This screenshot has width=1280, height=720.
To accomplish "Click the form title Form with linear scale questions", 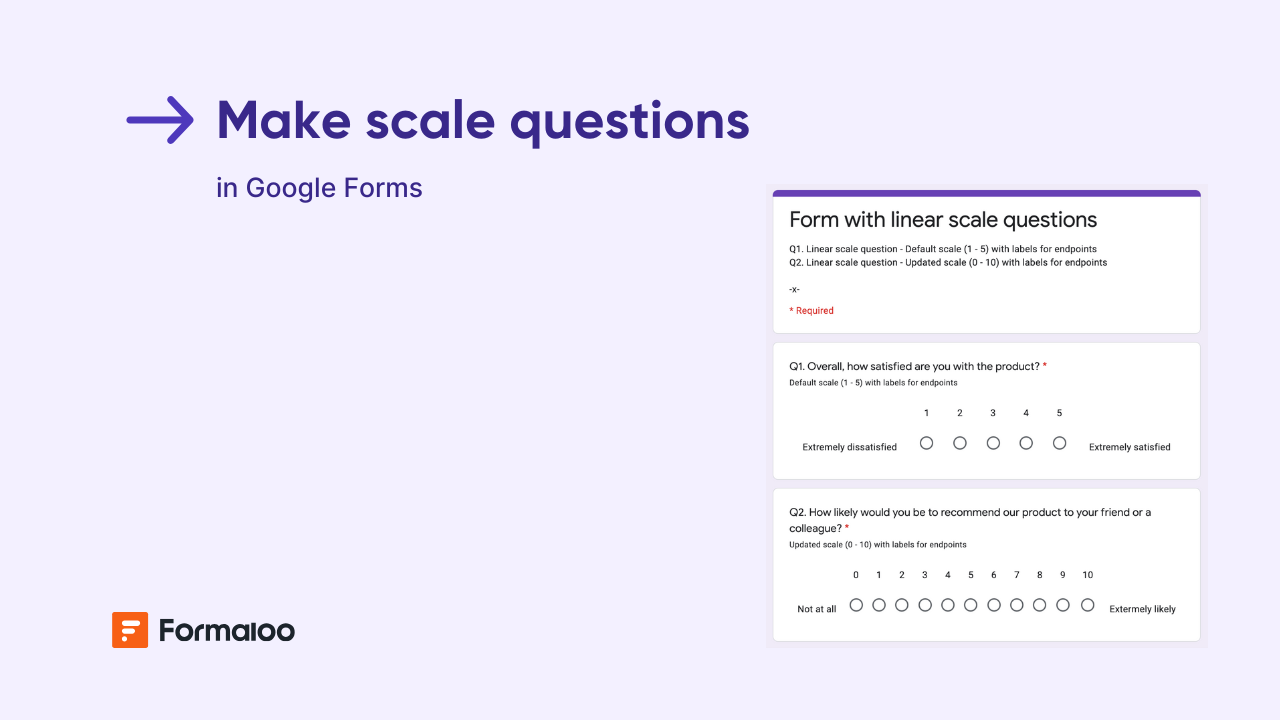I will click(x=943, y=219).
